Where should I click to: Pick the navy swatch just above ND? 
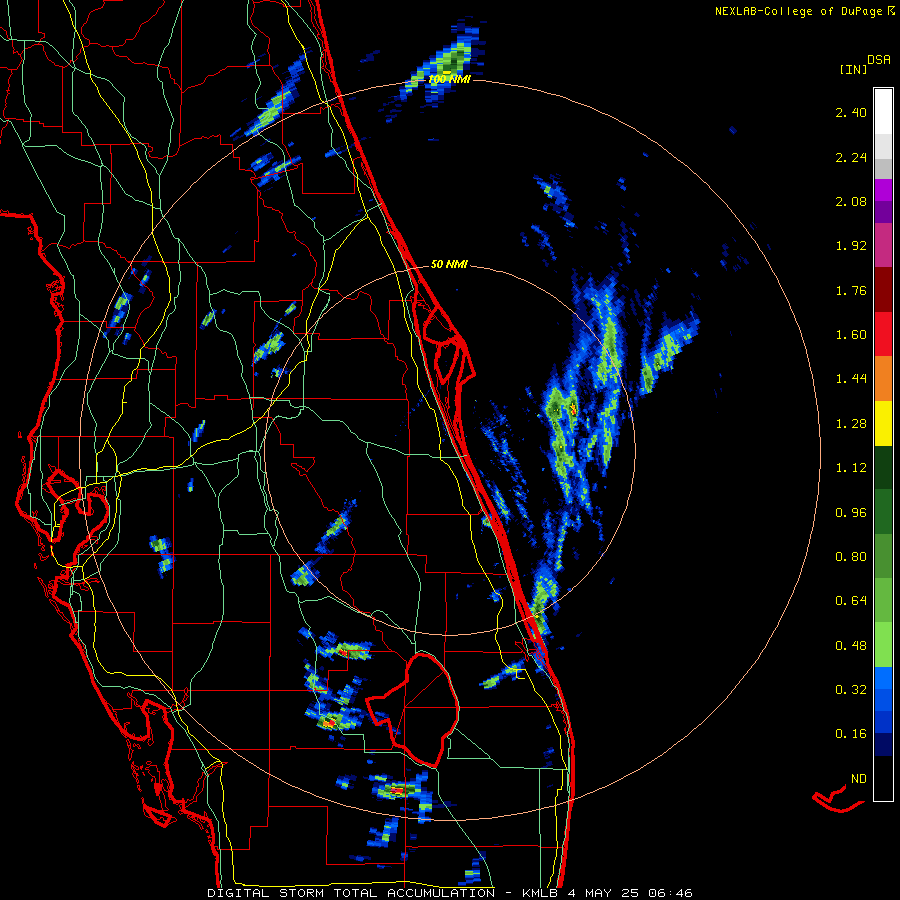click(x=883, y=745)
